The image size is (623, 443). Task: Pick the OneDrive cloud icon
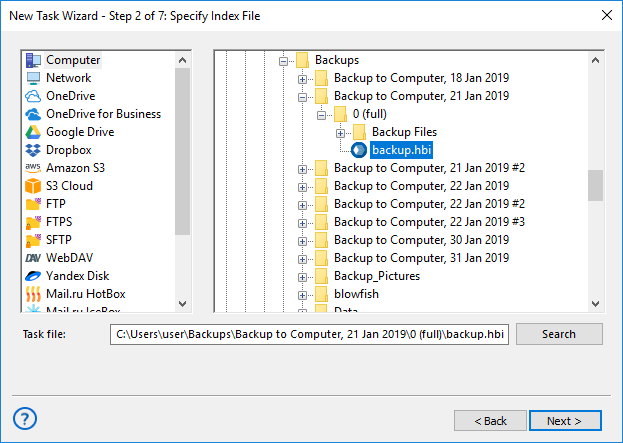pyautogui.click(x=33, y=96)
